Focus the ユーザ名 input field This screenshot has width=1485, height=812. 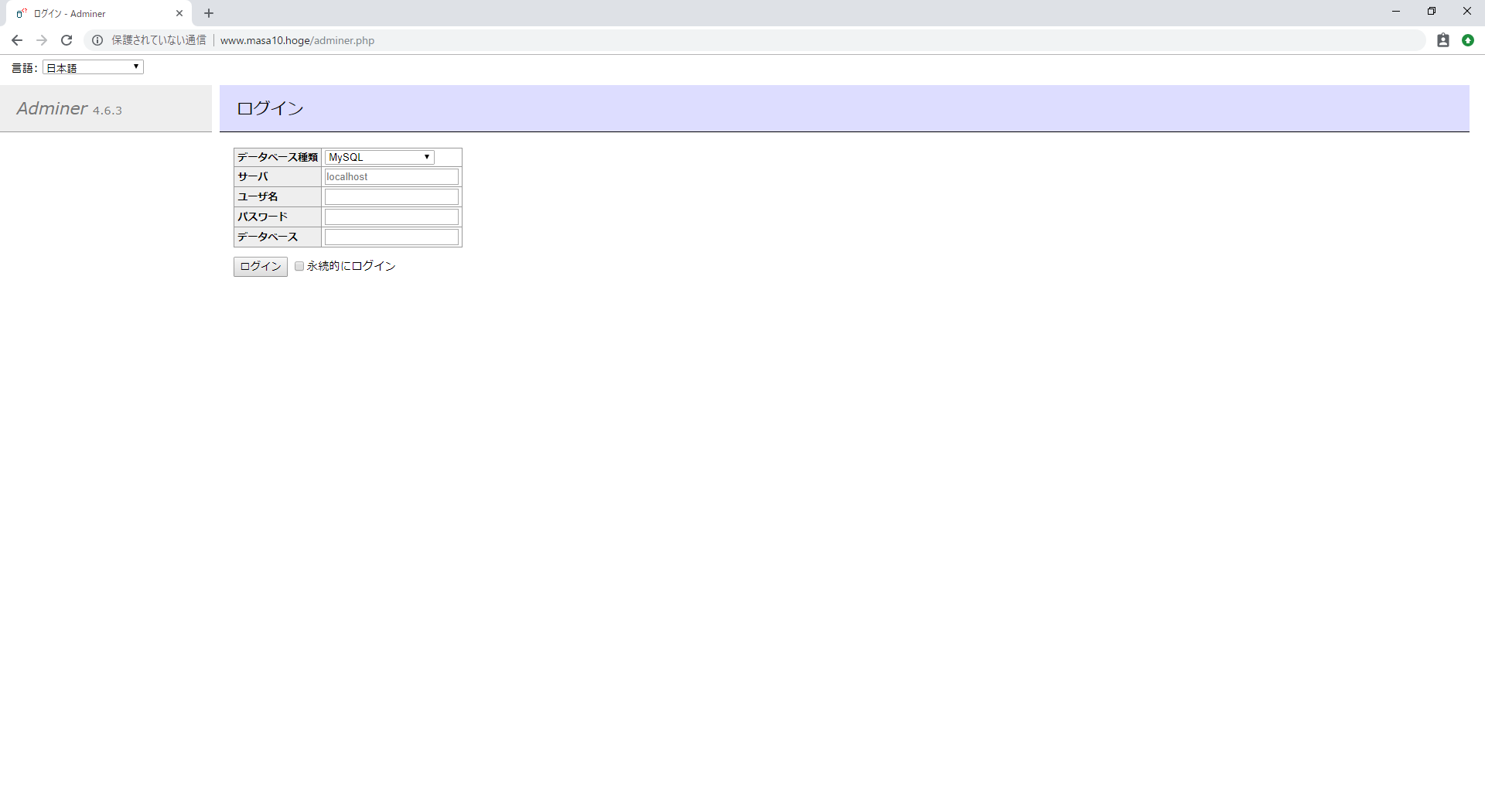391,197
